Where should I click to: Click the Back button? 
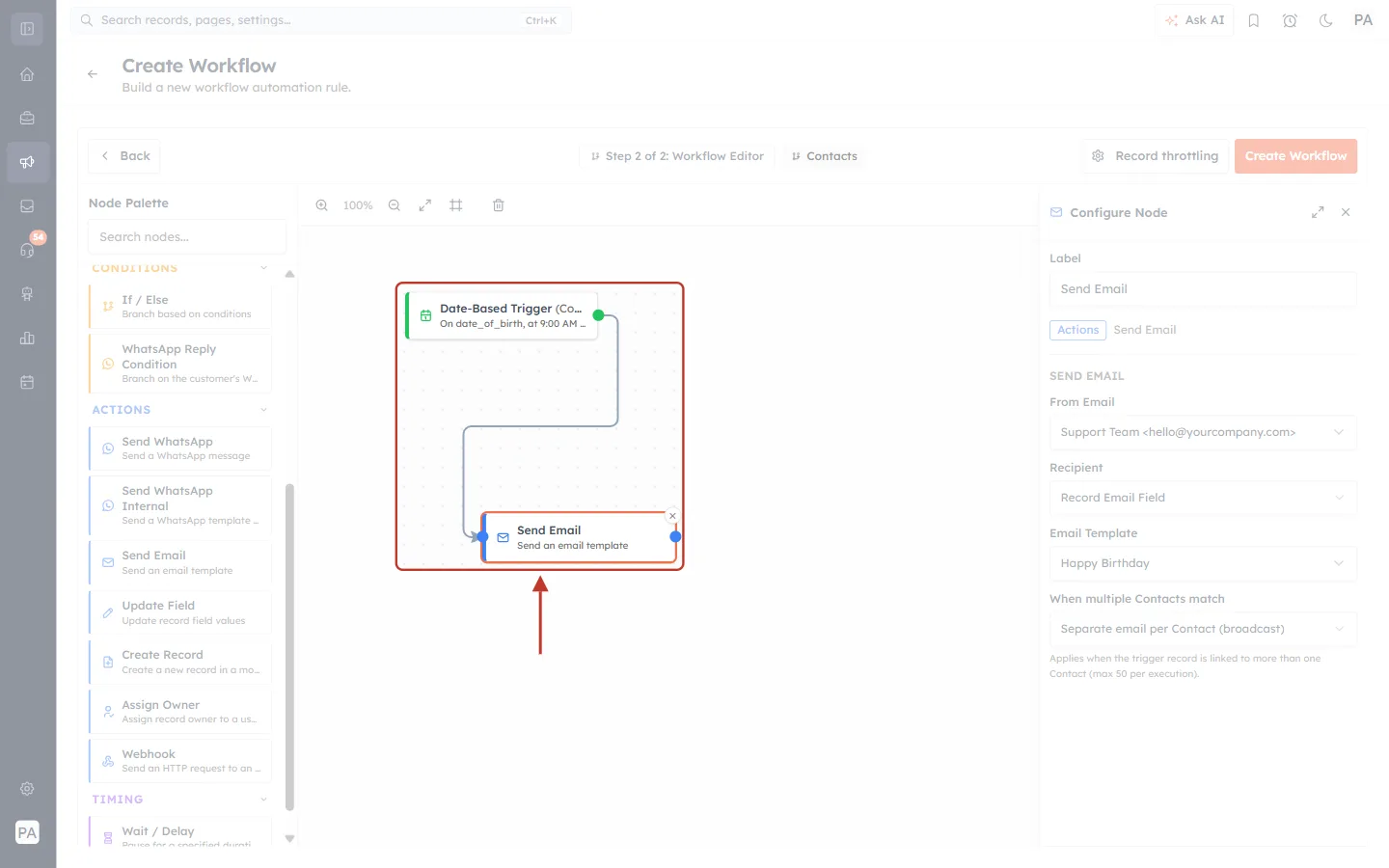[124, 156]
